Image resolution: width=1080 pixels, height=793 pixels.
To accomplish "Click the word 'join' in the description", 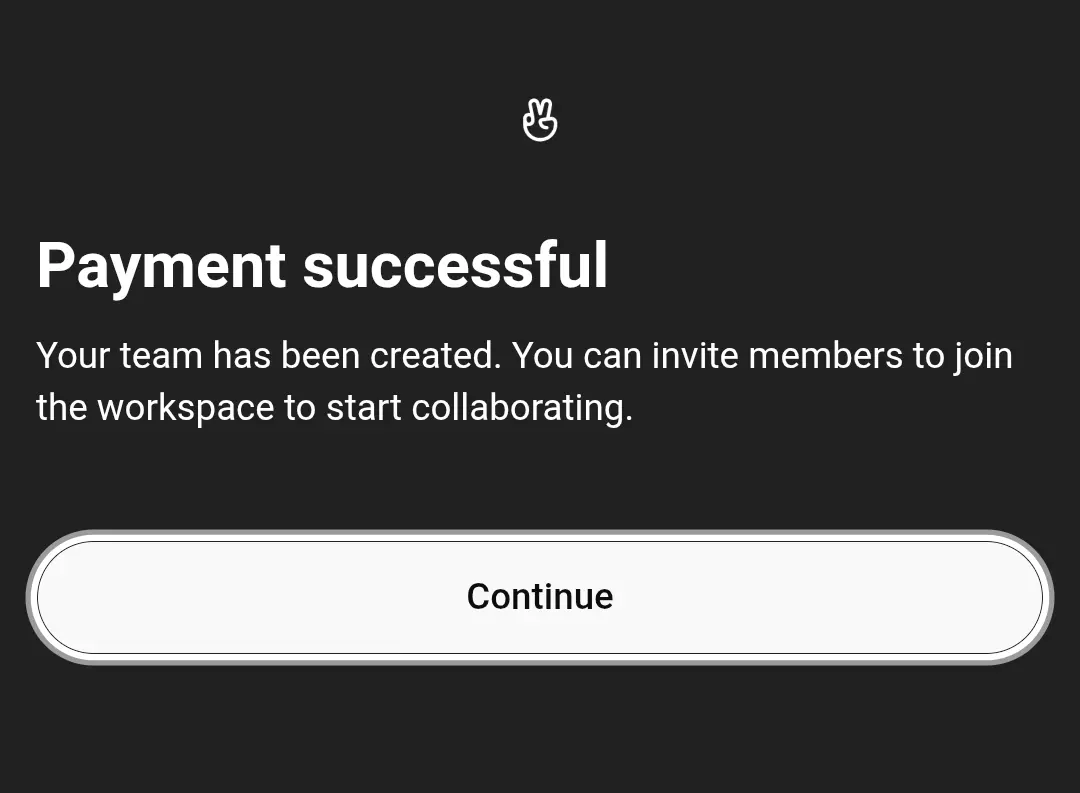I will [984, 357].
